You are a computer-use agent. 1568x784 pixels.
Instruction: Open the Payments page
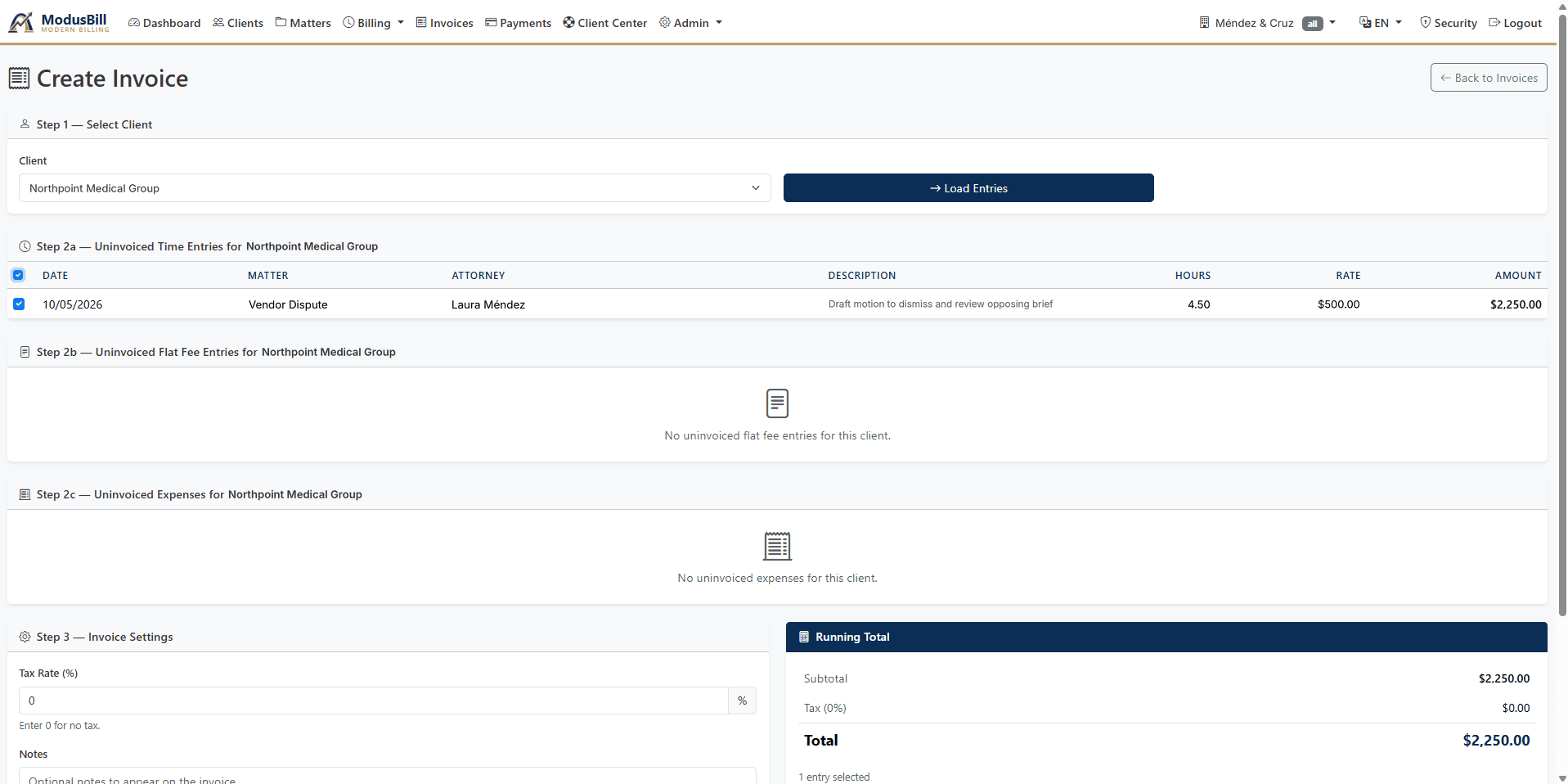point(518,23)
